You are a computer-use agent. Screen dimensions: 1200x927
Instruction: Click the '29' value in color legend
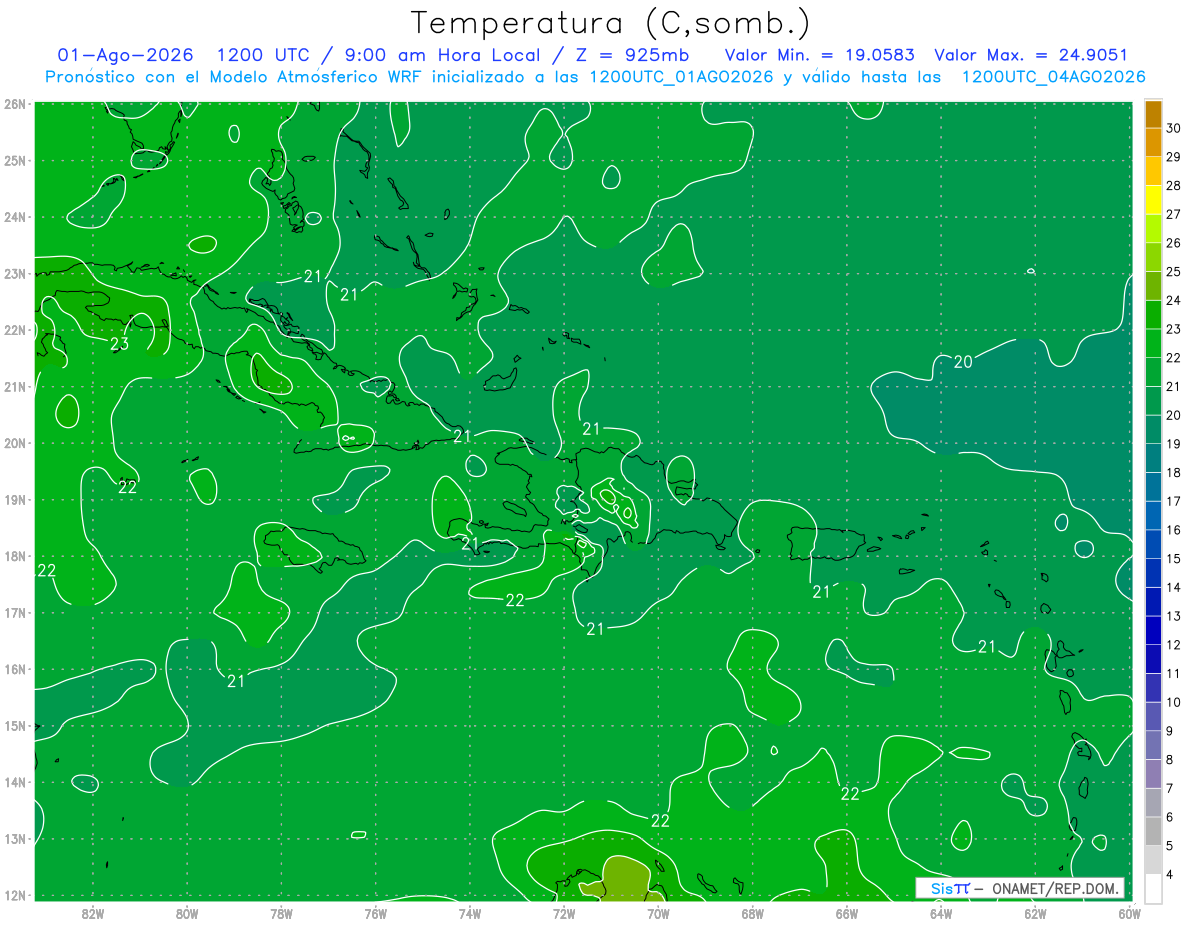pos(1173,157)
